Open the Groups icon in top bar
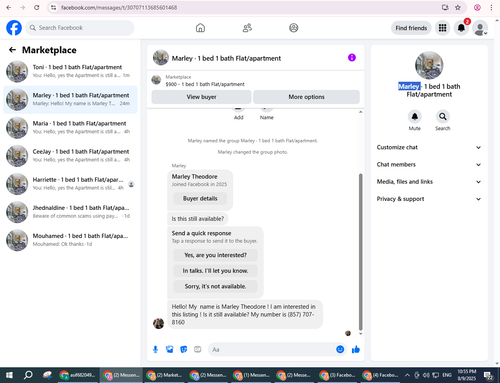500x383 pixels. pyautogui.click(x=294, y=28)
